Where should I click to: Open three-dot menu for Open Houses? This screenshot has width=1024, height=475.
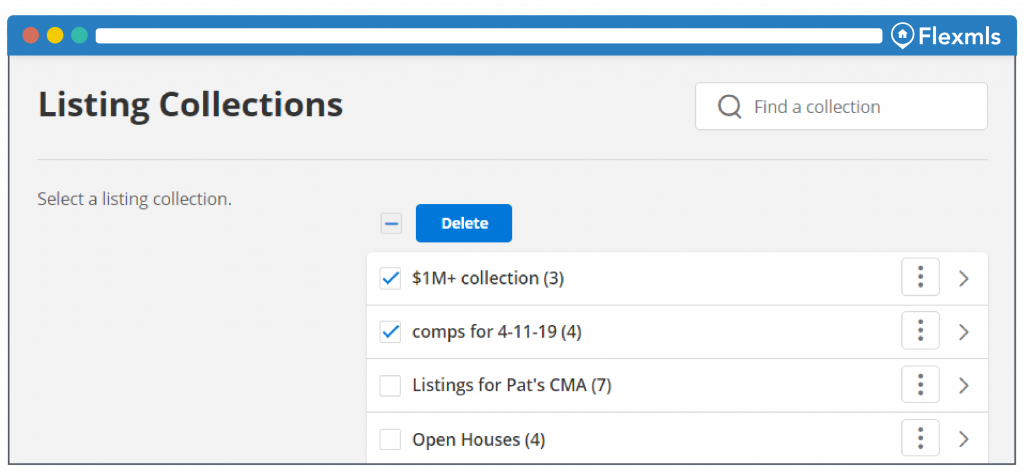tap(920, 438)
